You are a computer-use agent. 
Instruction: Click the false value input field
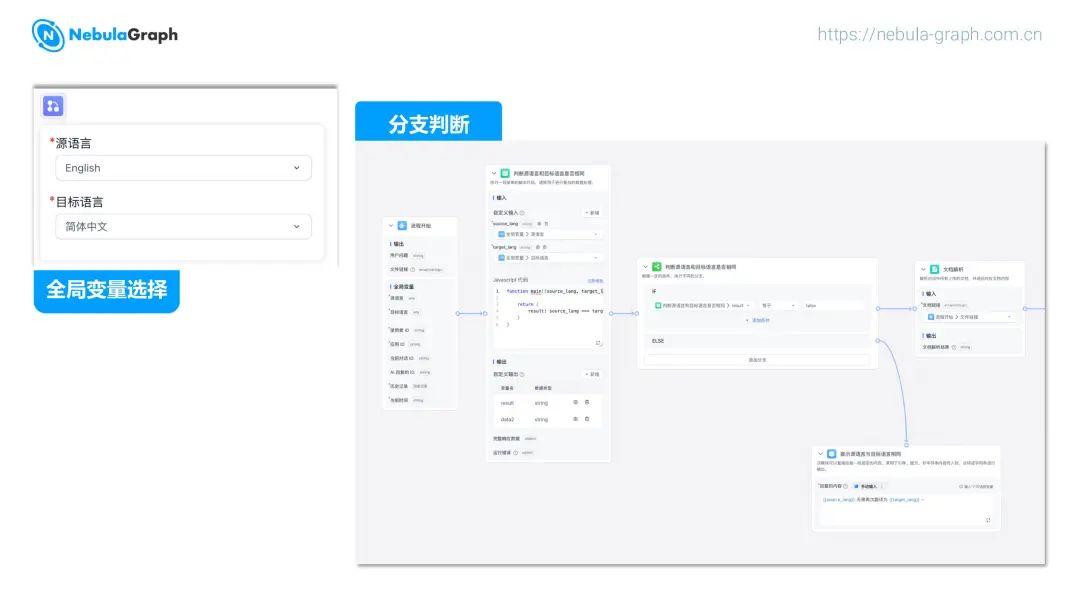(834, 305)
